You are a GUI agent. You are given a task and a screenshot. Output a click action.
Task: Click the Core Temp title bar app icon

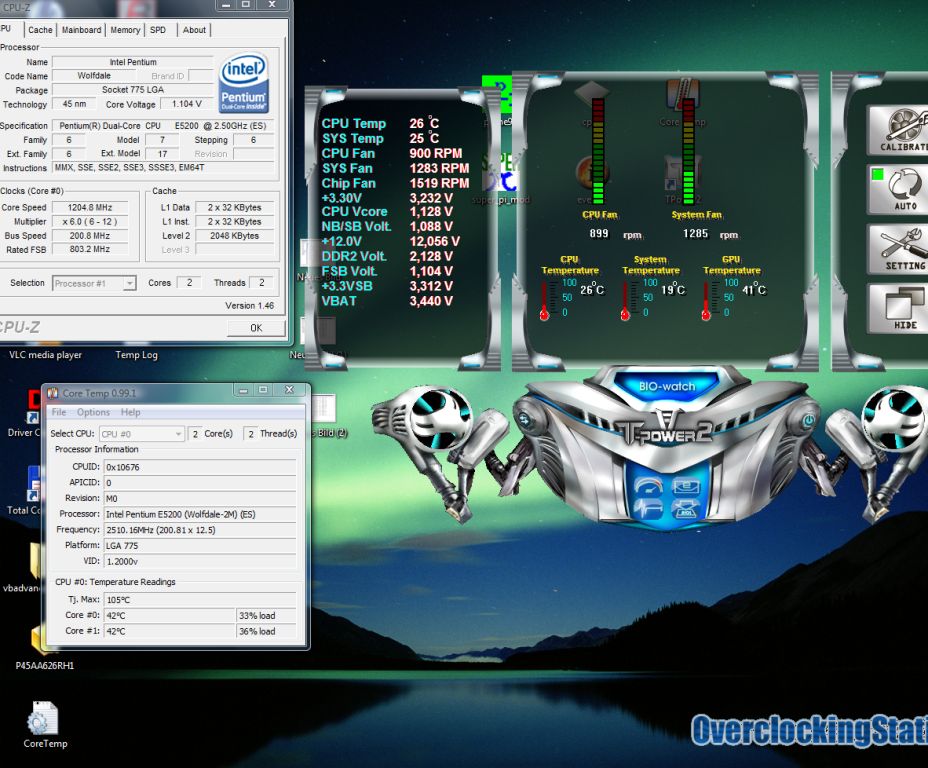[53, 393]
